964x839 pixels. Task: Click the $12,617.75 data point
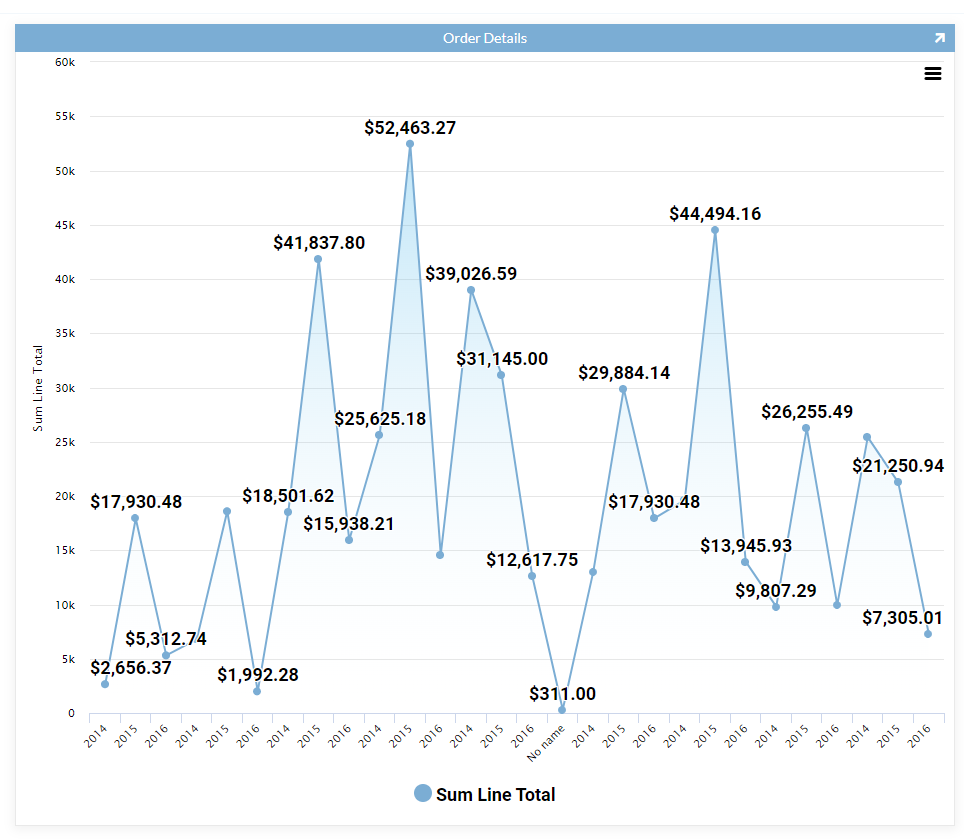pyautogui.click(x=532, y=576)
